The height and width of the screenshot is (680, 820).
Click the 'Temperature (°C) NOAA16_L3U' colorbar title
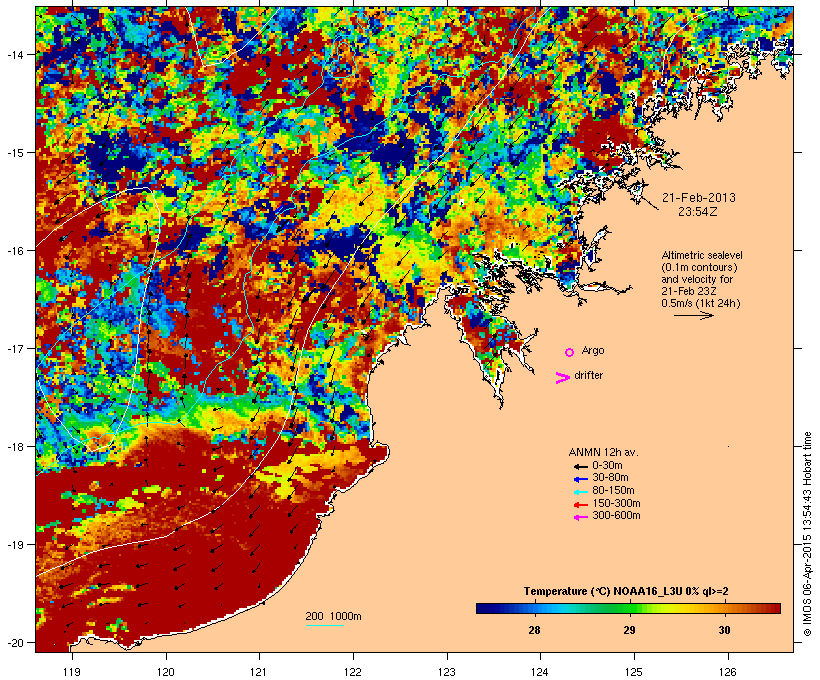point(626,592)
